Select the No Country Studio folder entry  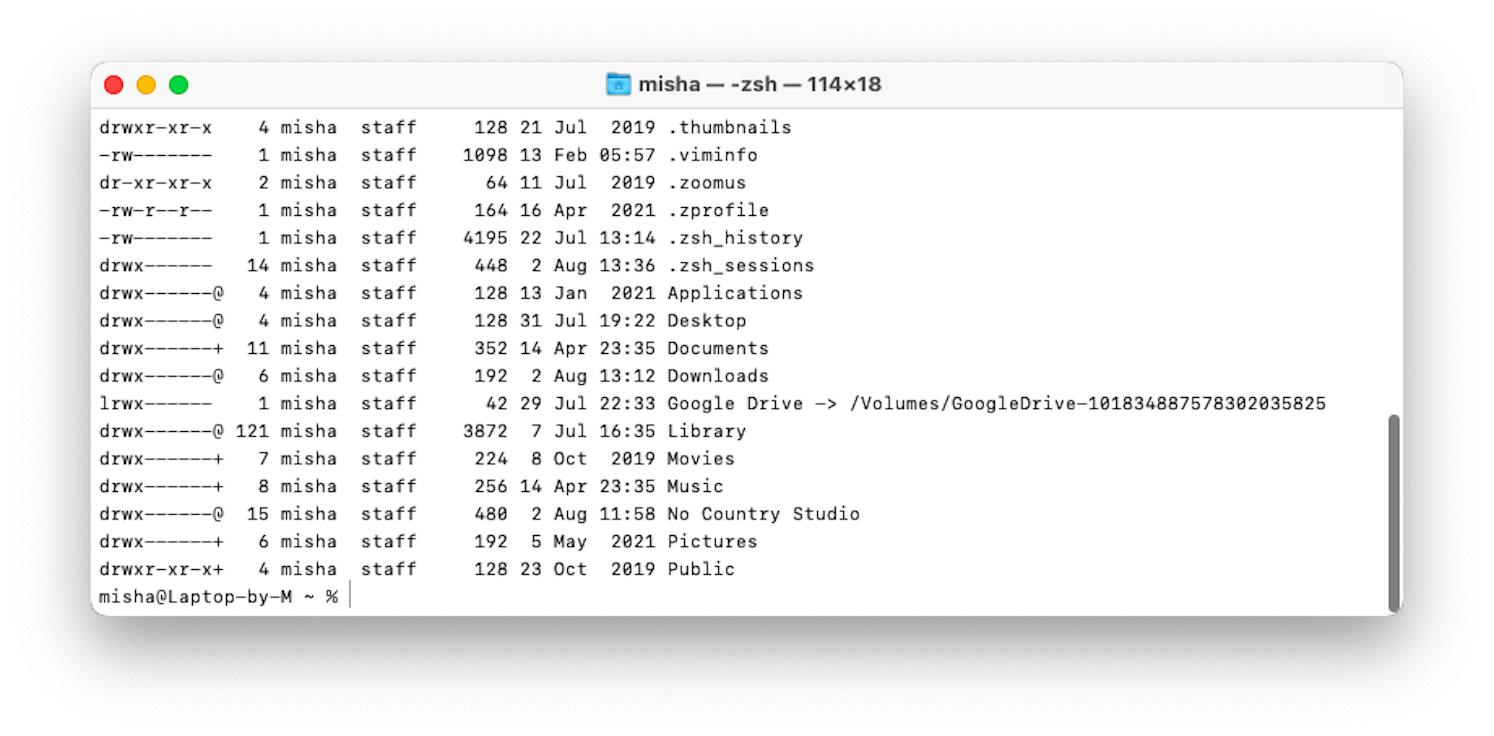click(x=762, y=513)
